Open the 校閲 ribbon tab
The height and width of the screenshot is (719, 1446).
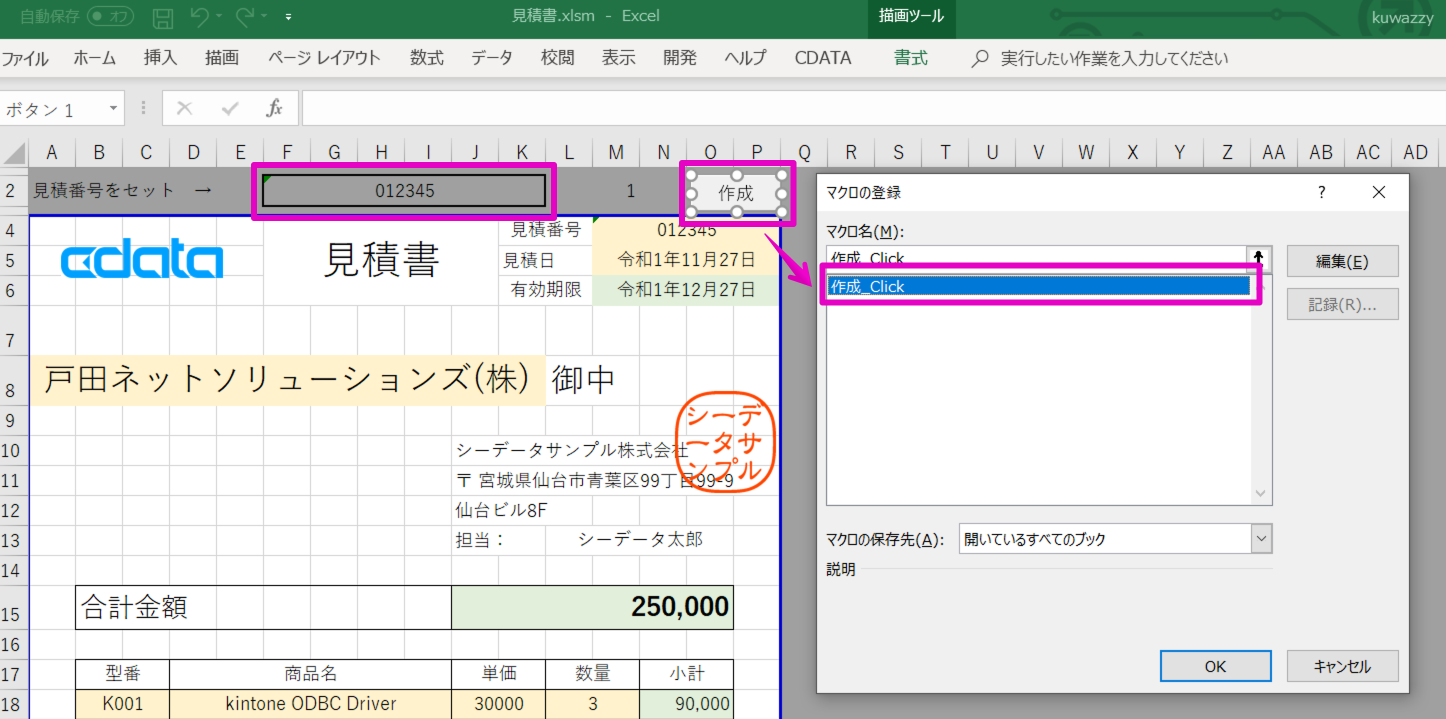[x=558, y=58]
